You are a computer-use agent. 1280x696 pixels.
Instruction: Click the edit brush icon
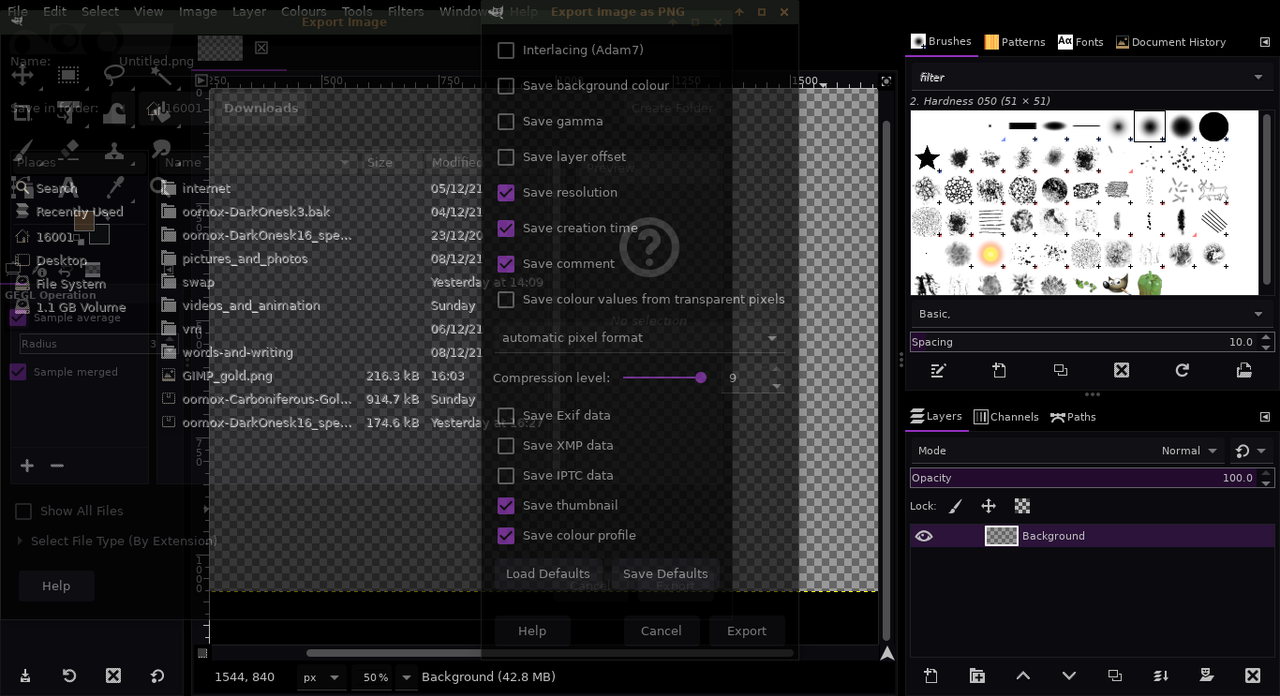pyautogui.click(x=938, y=370)
